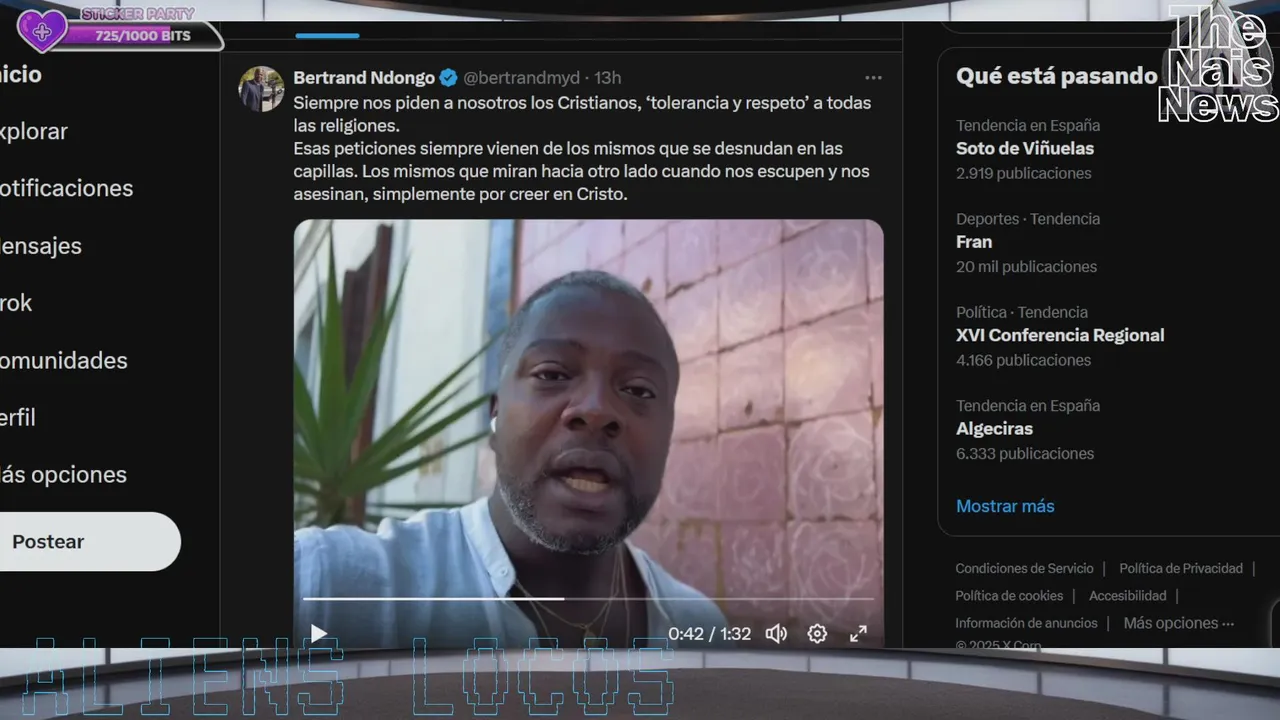
Task: Click the Sticker Party heart icon
Action: [42, 31]
